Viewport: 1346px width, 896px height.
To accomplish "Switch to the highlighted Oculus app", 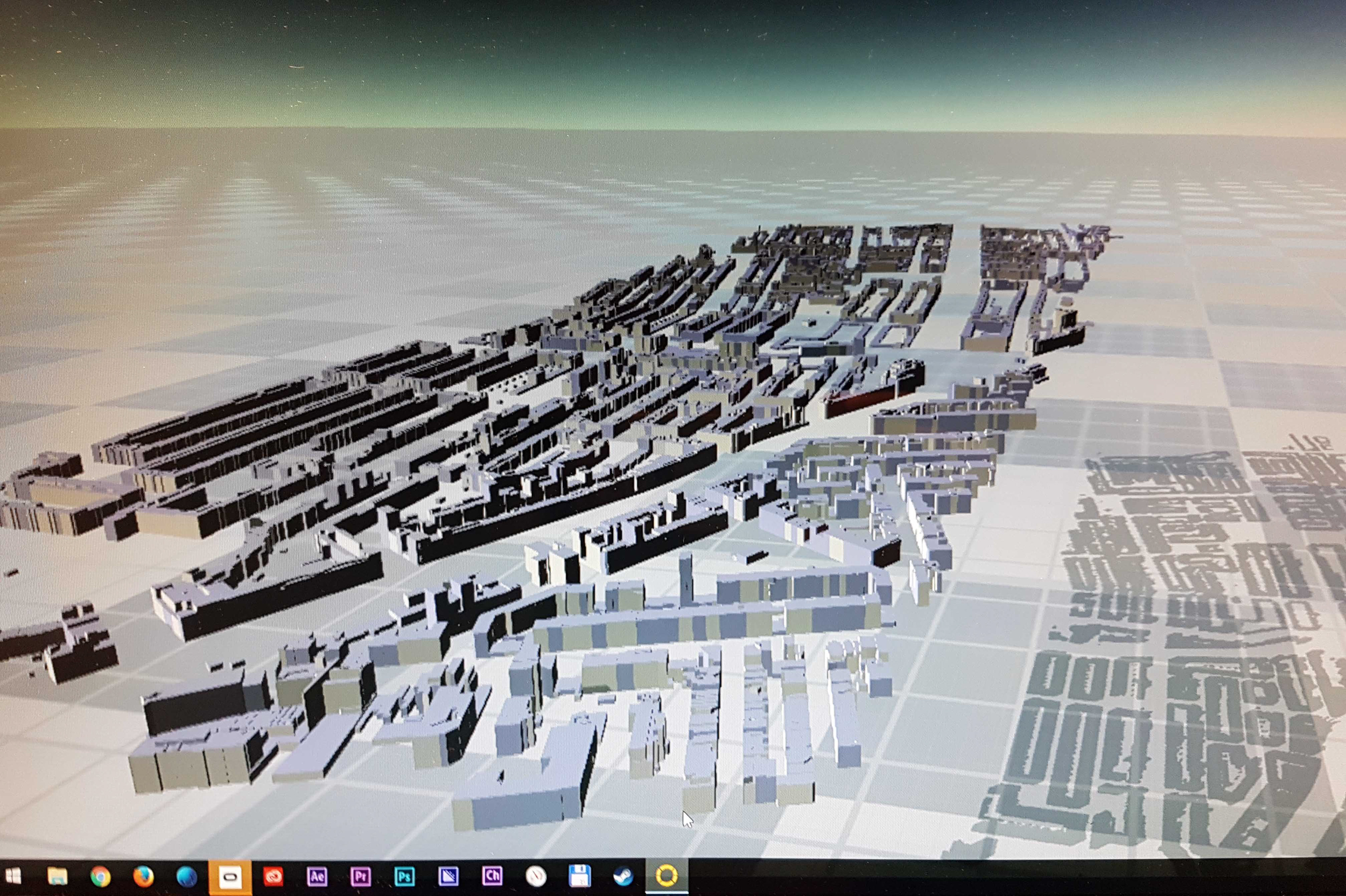I will pyautogui.click(x=230, y=877).
